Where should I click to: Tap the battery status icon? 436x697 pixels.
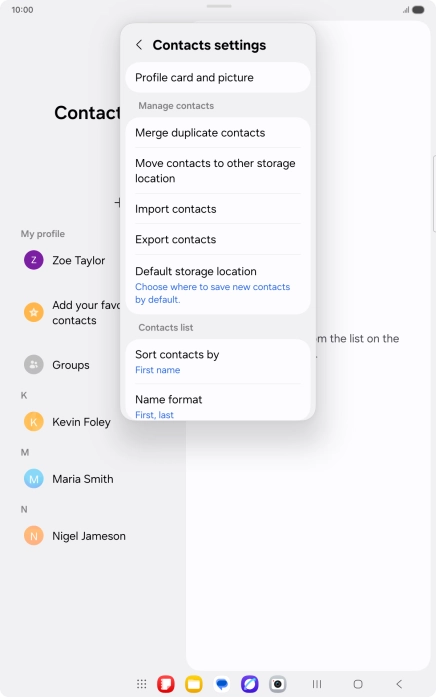coord(418,10)
